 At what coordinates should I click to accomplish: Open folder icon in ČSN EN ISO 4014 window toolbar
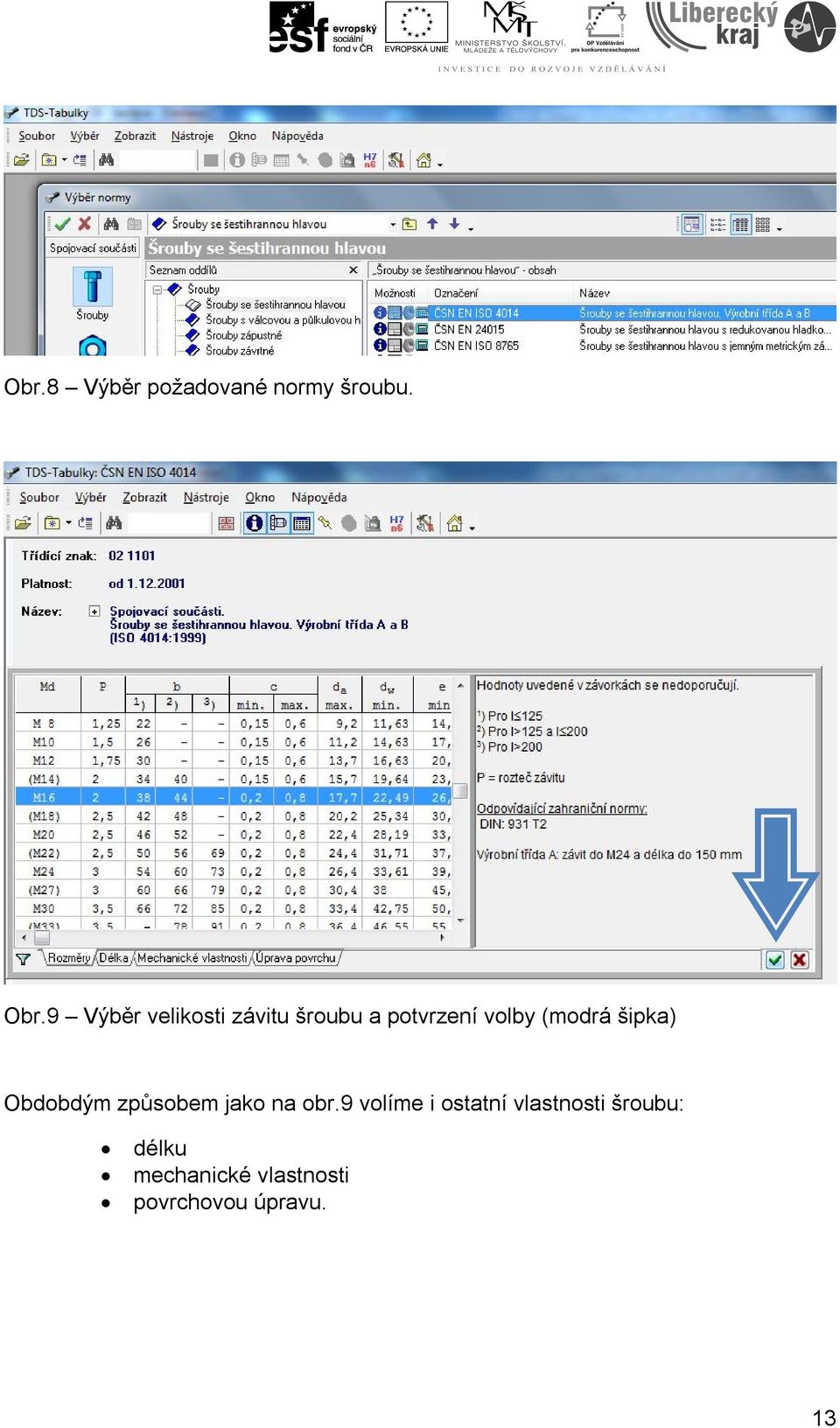pyautogui.click(x=23, y=523)
